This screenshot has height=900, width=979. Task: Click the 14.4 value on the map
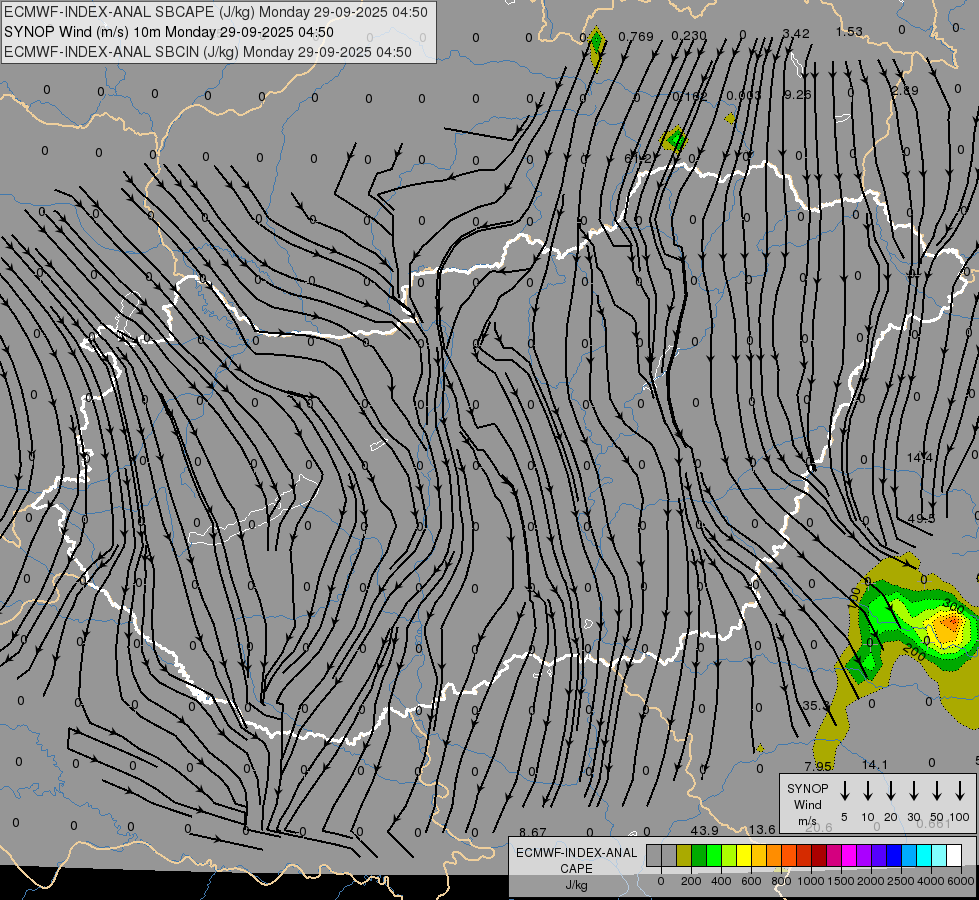920,458
